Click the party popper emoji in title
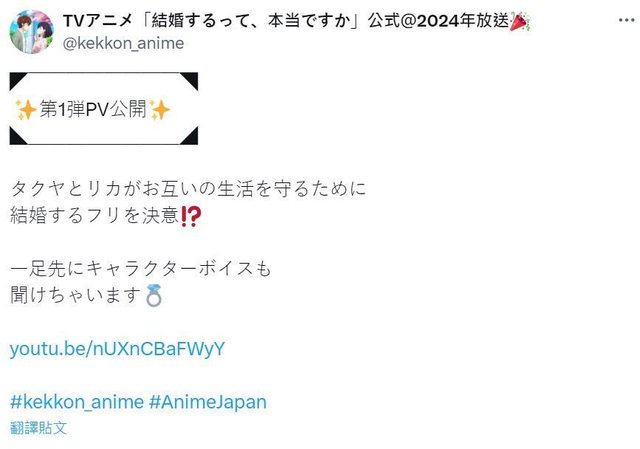The width and height of the screenshot is (640, 449). coord(520,21)
